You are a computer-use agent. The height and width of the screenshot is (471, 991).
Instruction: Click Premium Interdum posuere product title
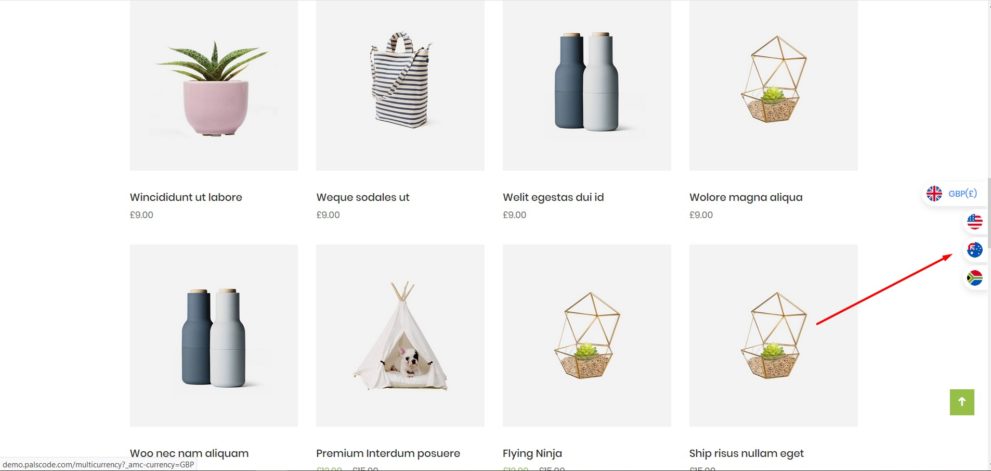tap(388, 453)
